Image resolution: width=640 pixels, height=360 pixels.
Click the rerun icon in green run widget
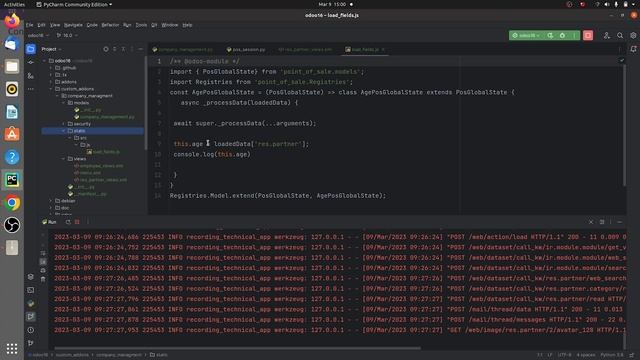pyautogui.click(x=550, y=36)
